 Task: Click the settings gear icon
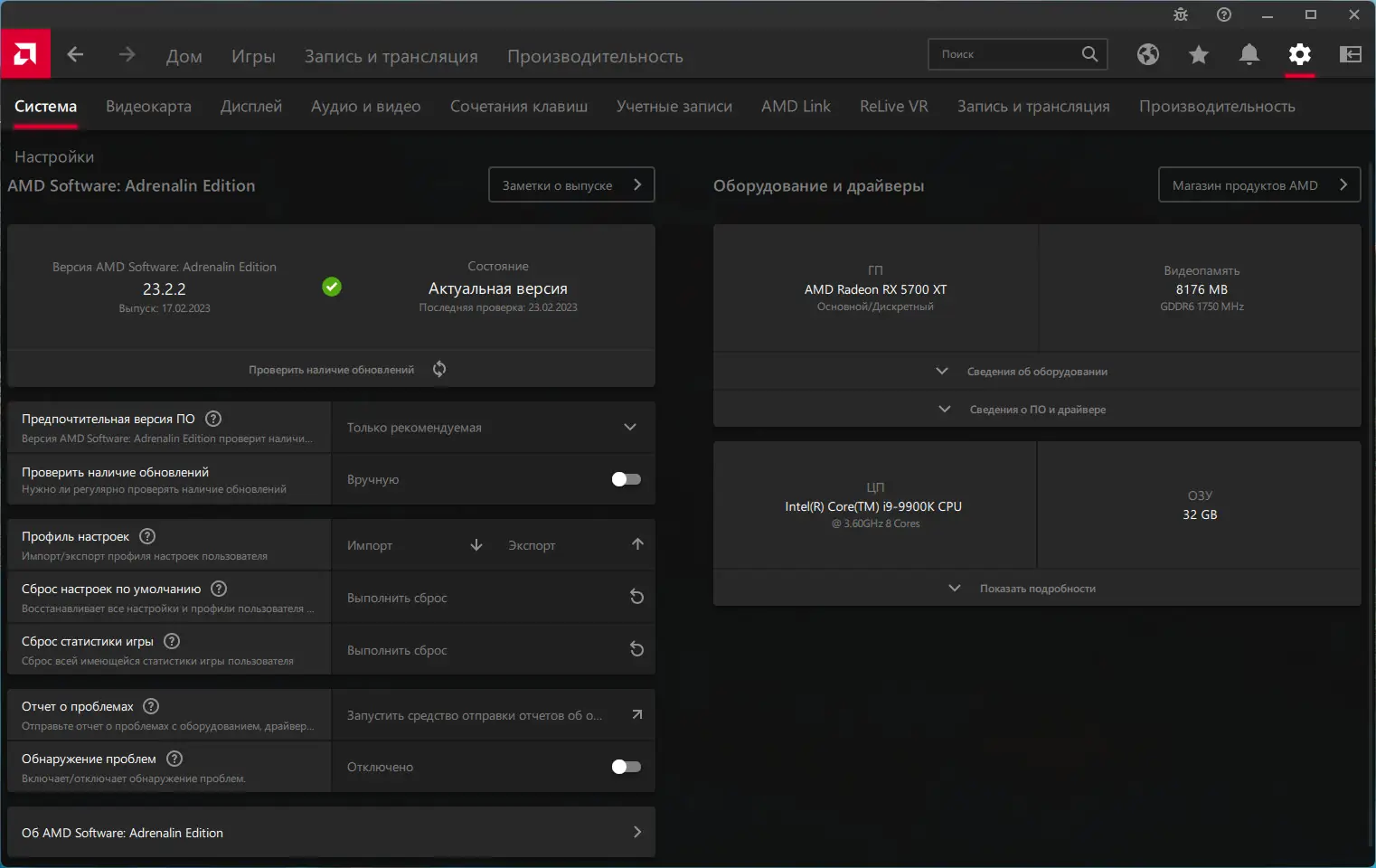1299,54
